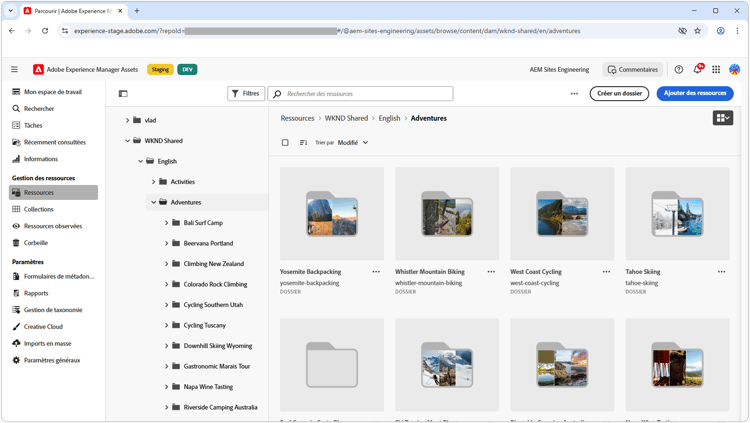Screen dimensions: 750x423
Task: Select Gastronomic Marais Tour in the tree
Action: coord(217,367)
